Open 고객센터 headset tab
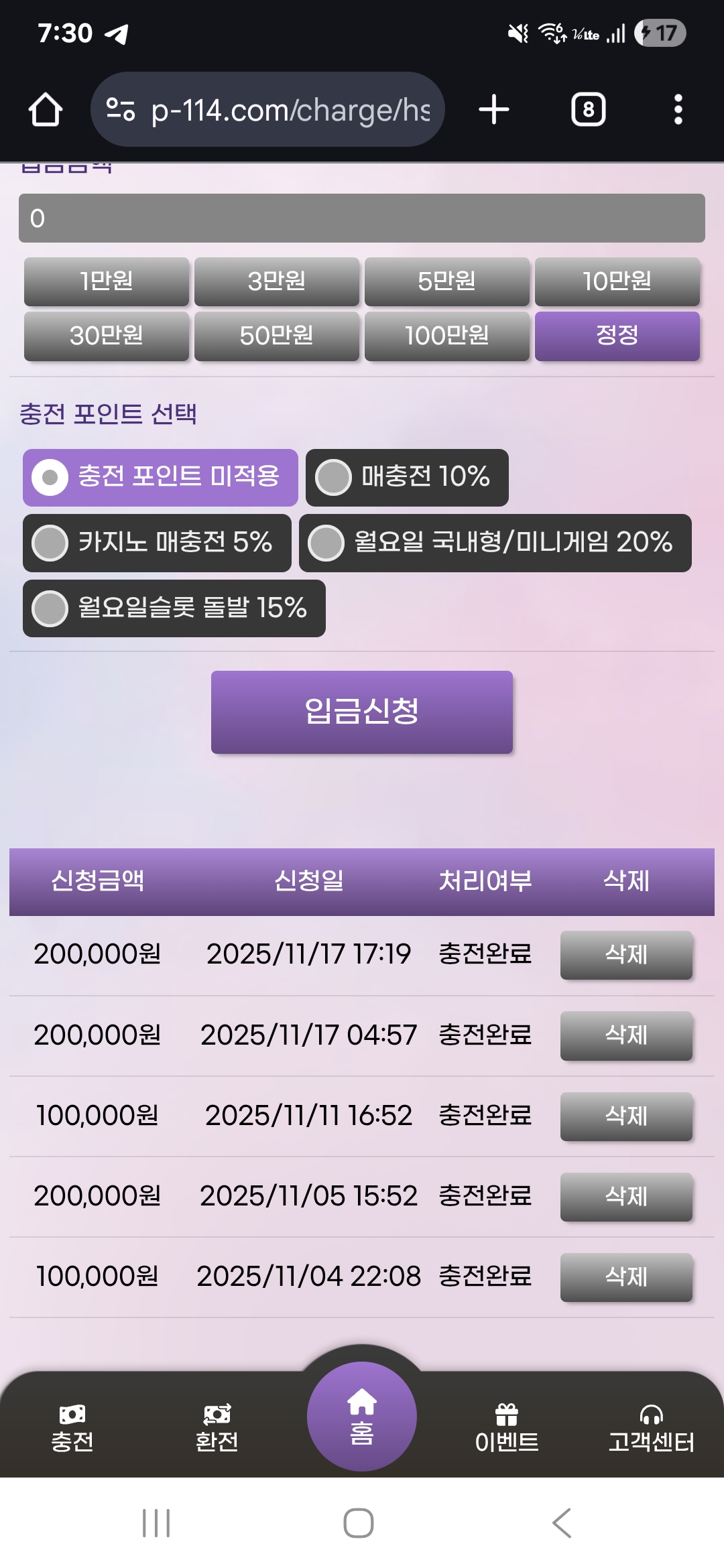This screenshot has height=1568, width=724. coord(651,1429)
